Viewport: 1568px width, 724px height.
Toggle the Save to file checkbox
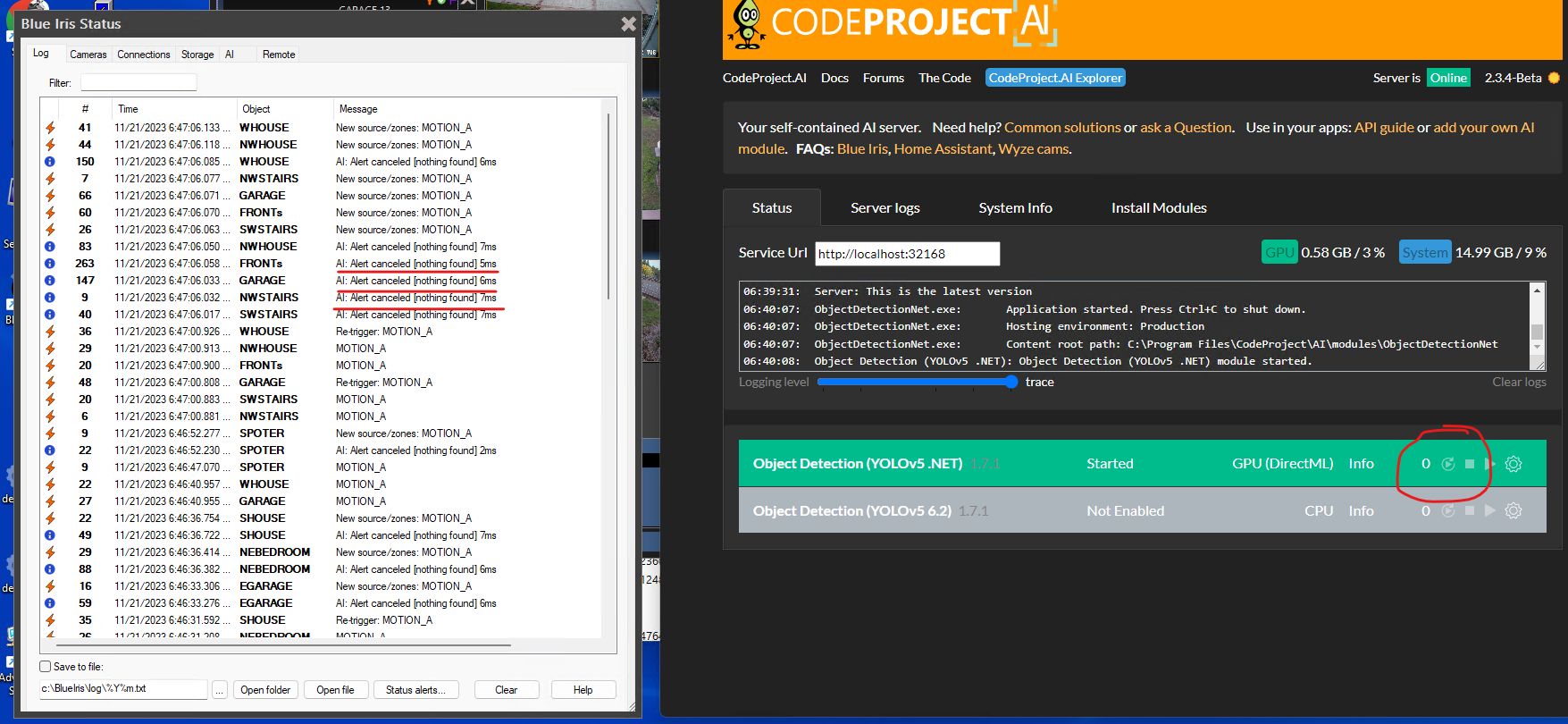point(46,666)
